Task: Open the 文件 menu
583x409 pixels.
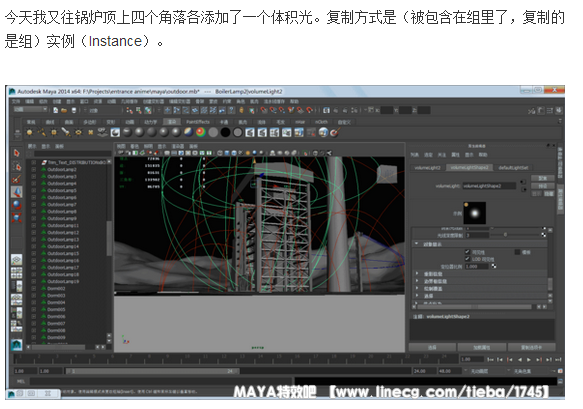Action: [17, 101]
